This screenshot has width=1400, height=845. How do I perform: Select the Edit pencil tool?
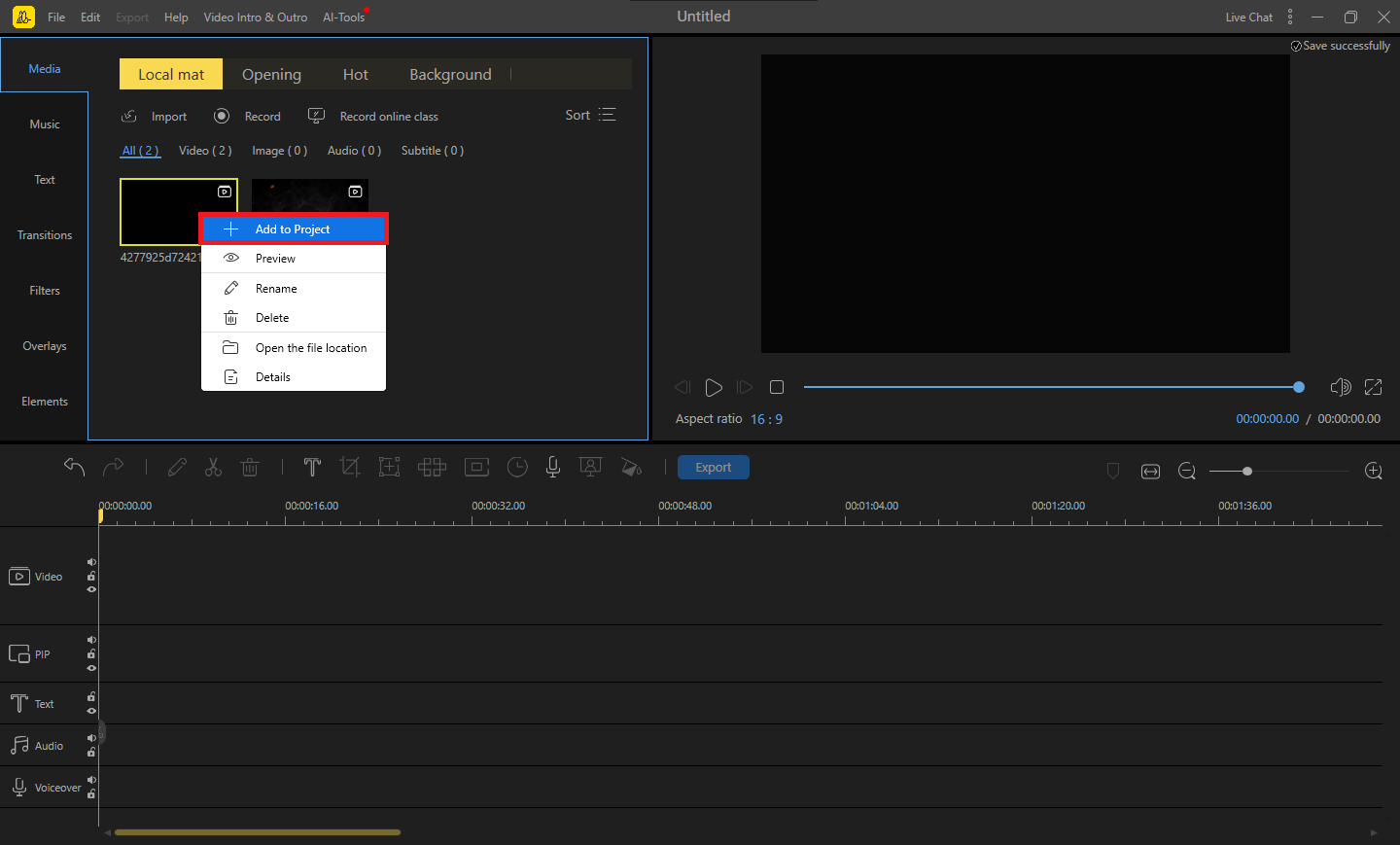(x=177, y=468)
